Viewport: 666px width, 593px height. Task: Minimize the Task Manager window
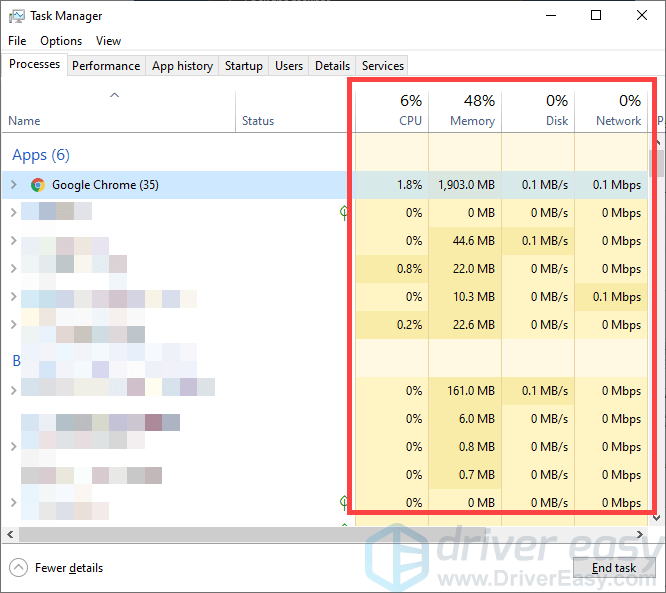[551, 16]
